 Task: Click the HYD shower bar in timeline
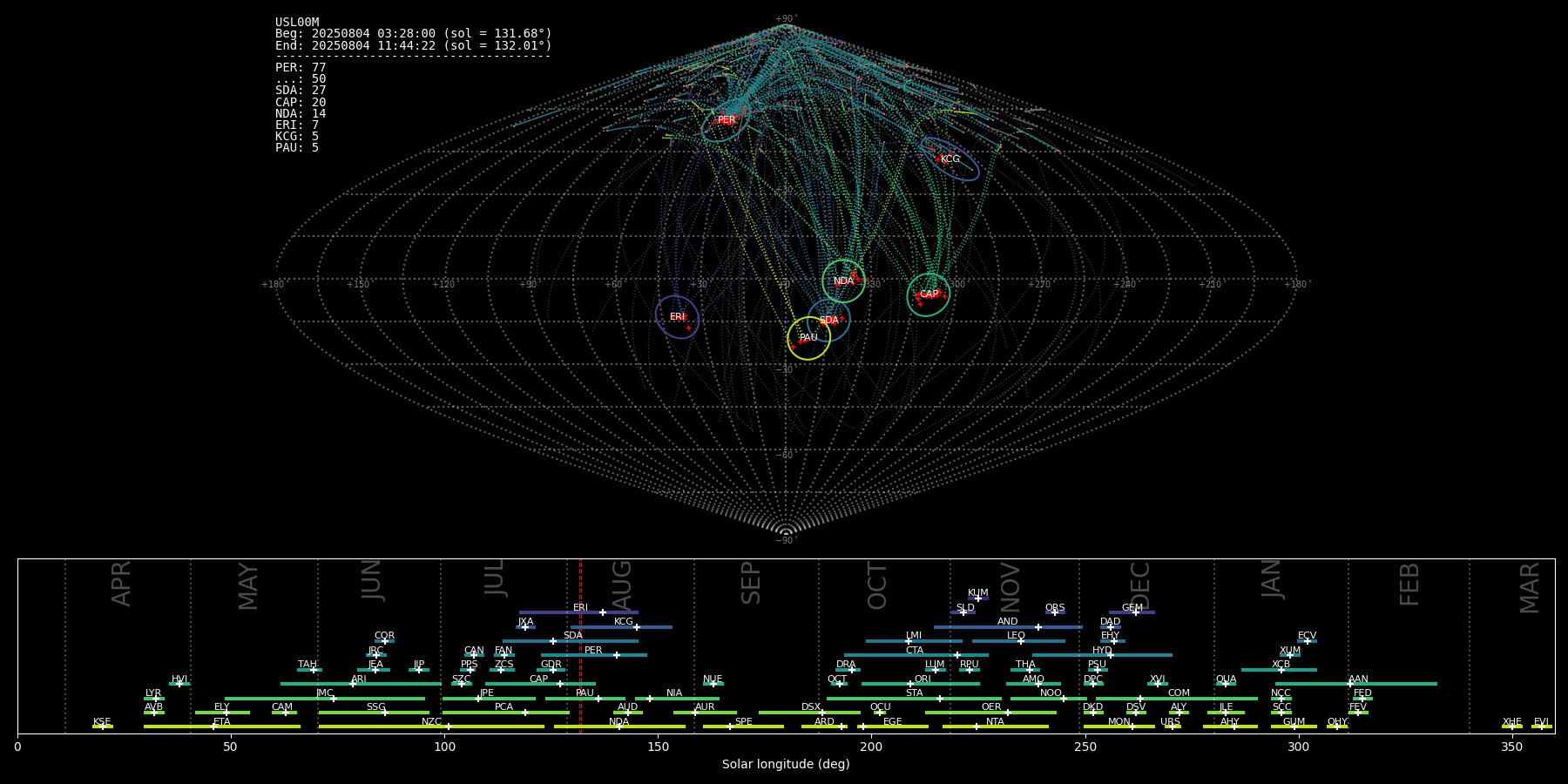pyautogui.click(x=1102, y=655)
